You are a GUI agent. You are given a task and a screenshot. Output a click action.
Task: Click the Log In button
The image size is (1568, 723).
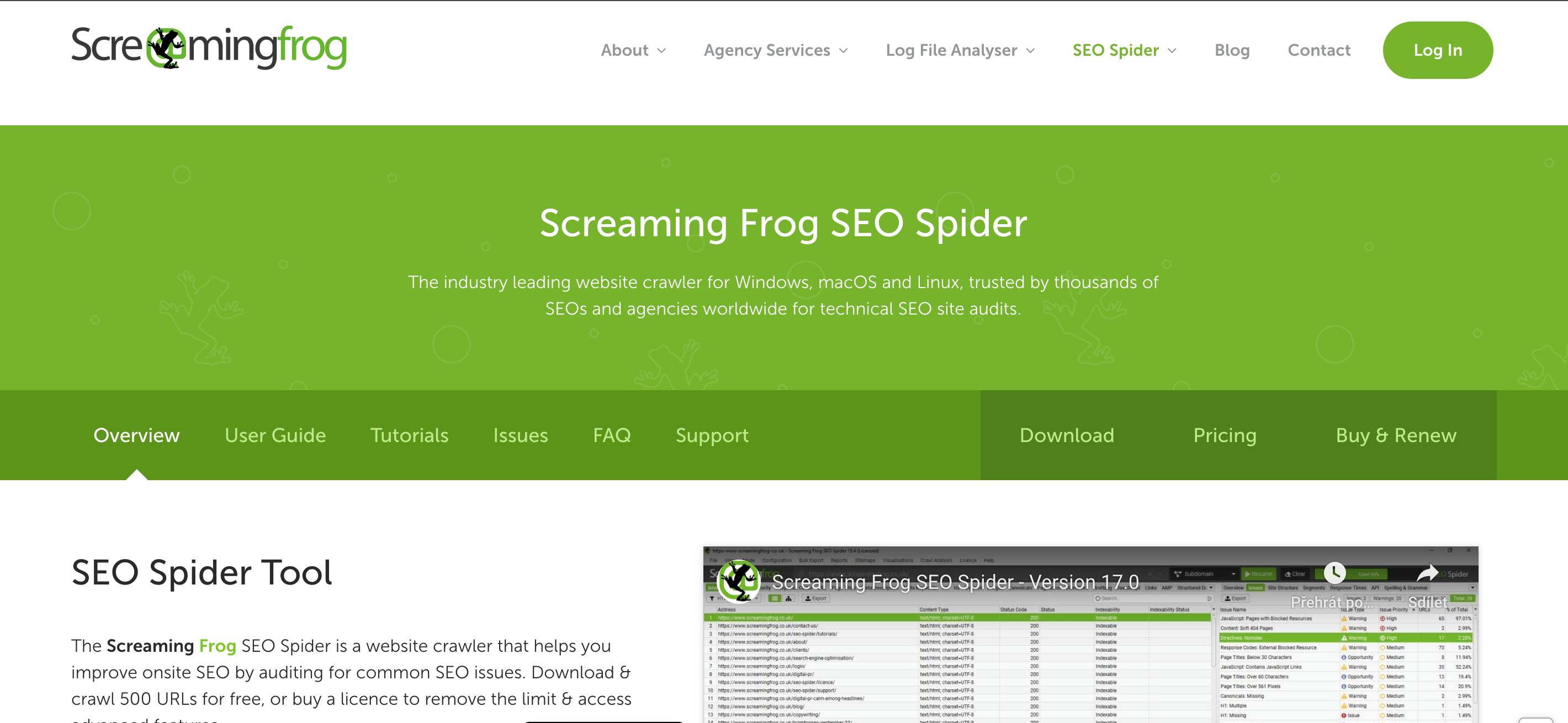[1438, 50]
